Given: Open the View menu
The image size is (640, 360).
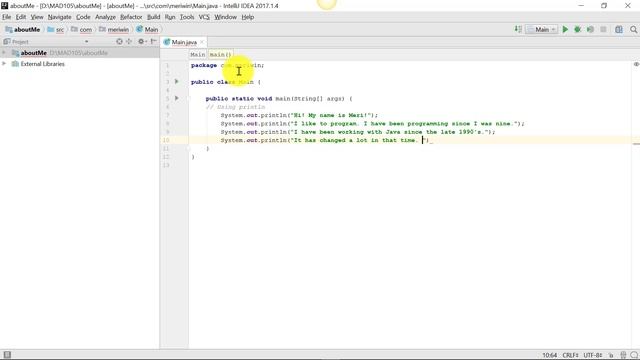Looking at the screenshot, I should pos(37,17).
